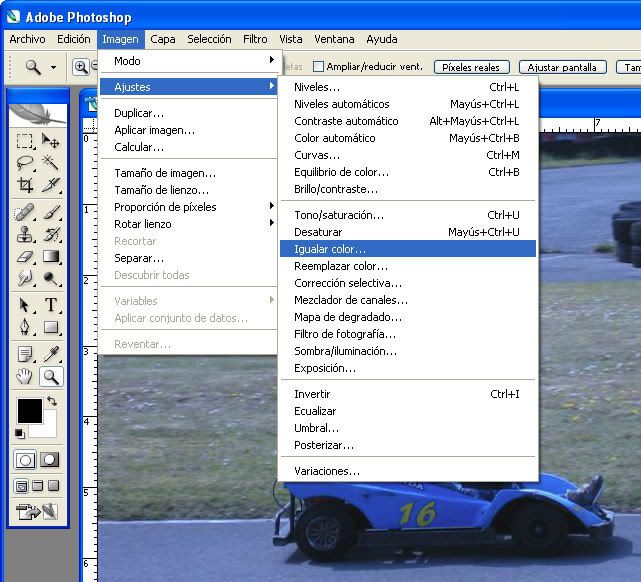
Task: Select the Healing Brush tool
Action: (25, 213)
